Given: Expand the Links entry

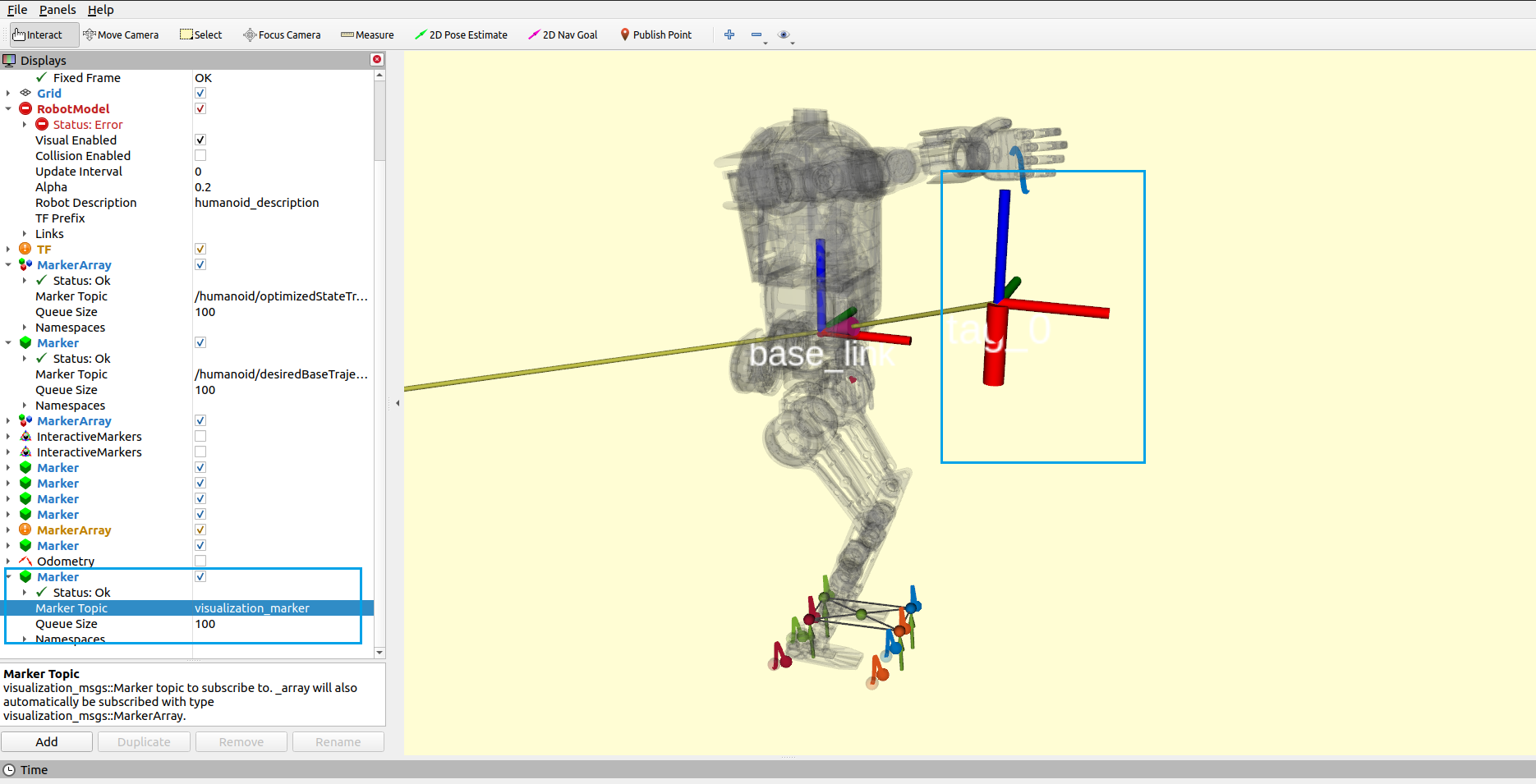Looking at the screenshot, I should coord(25,233).
